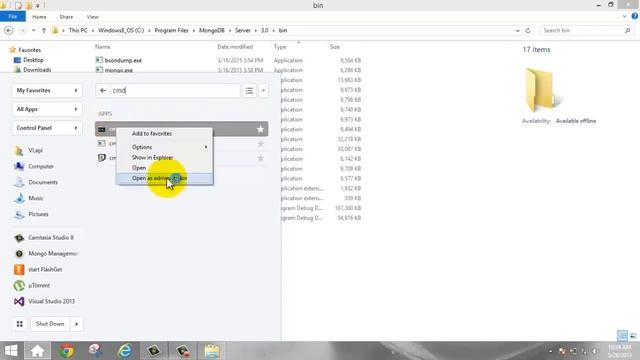Select Open as administrator in context menu

[x=164, y=178]
